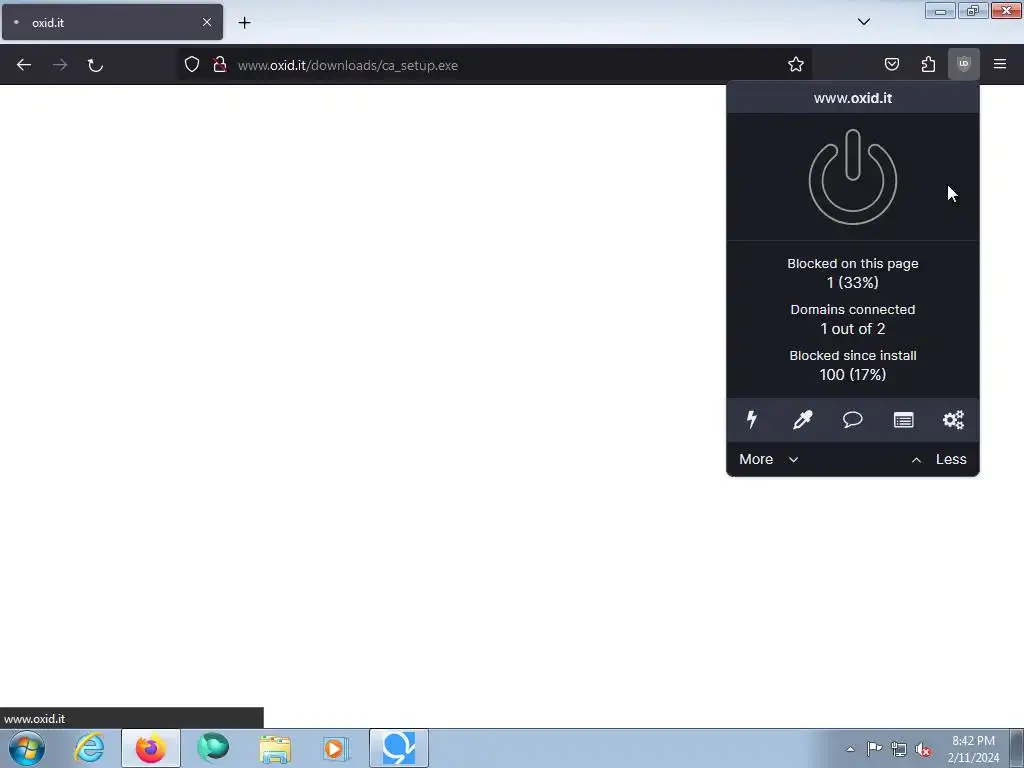Screen dimensions: 1024x768
Task: Switch to Firefox taskbar button
Action: click(150, 748)
